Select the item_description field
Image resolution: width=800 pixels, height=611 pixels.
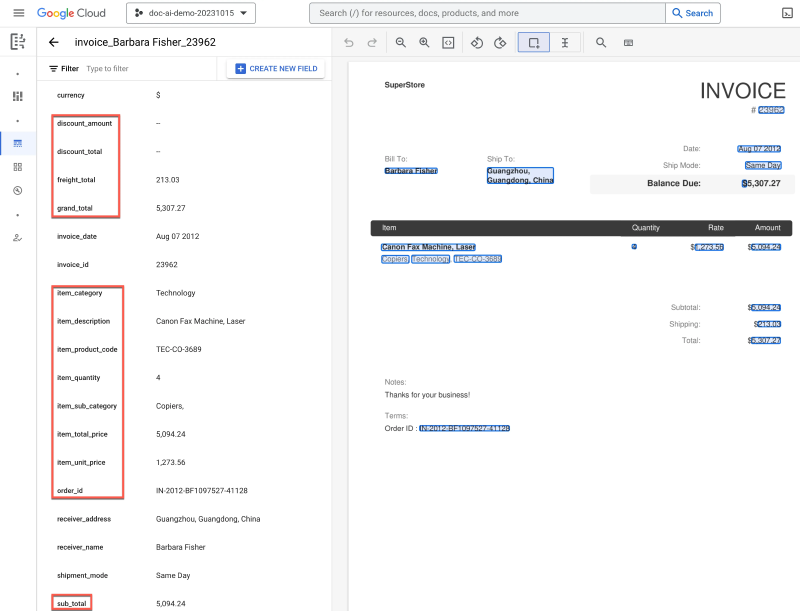83,321
